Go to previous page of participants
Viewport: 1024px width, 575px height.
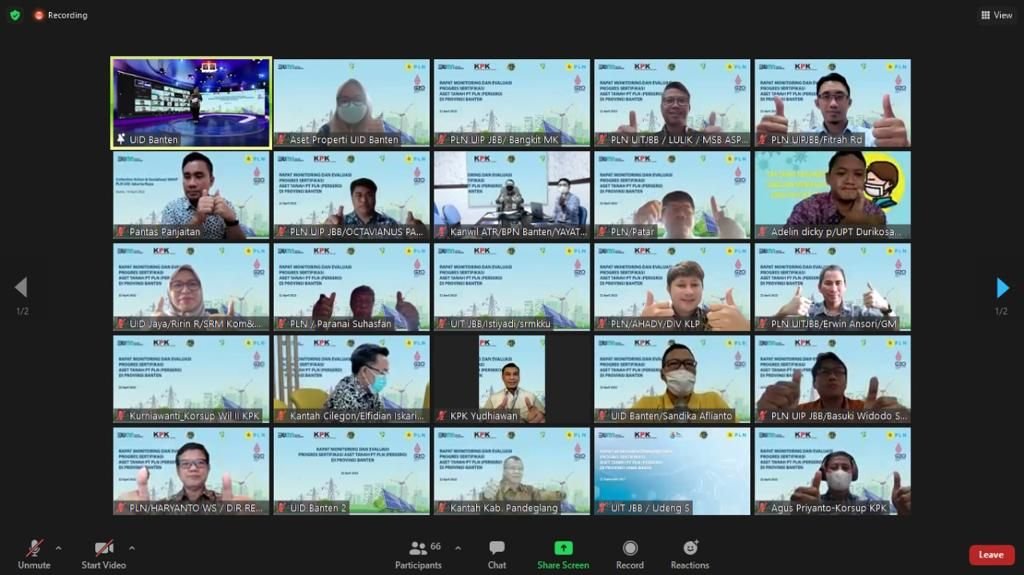coord(20,288)
